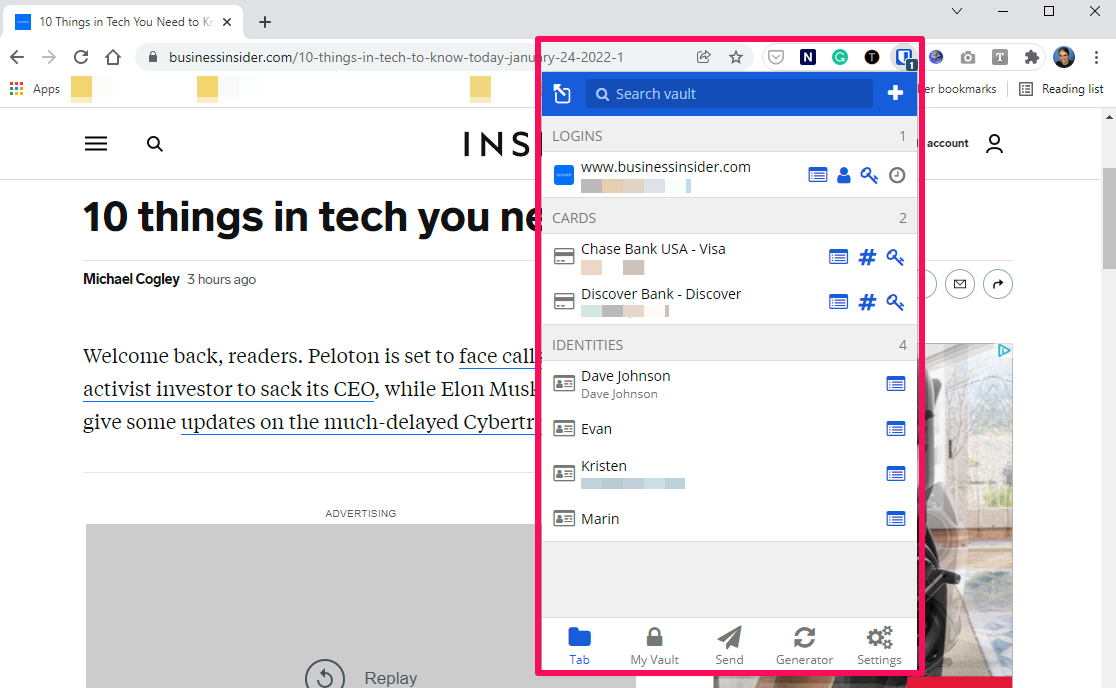Click the Bitwarden extension icon in toolbar
The height and width of the screenshot is (688, 1116).
point(904,58)
